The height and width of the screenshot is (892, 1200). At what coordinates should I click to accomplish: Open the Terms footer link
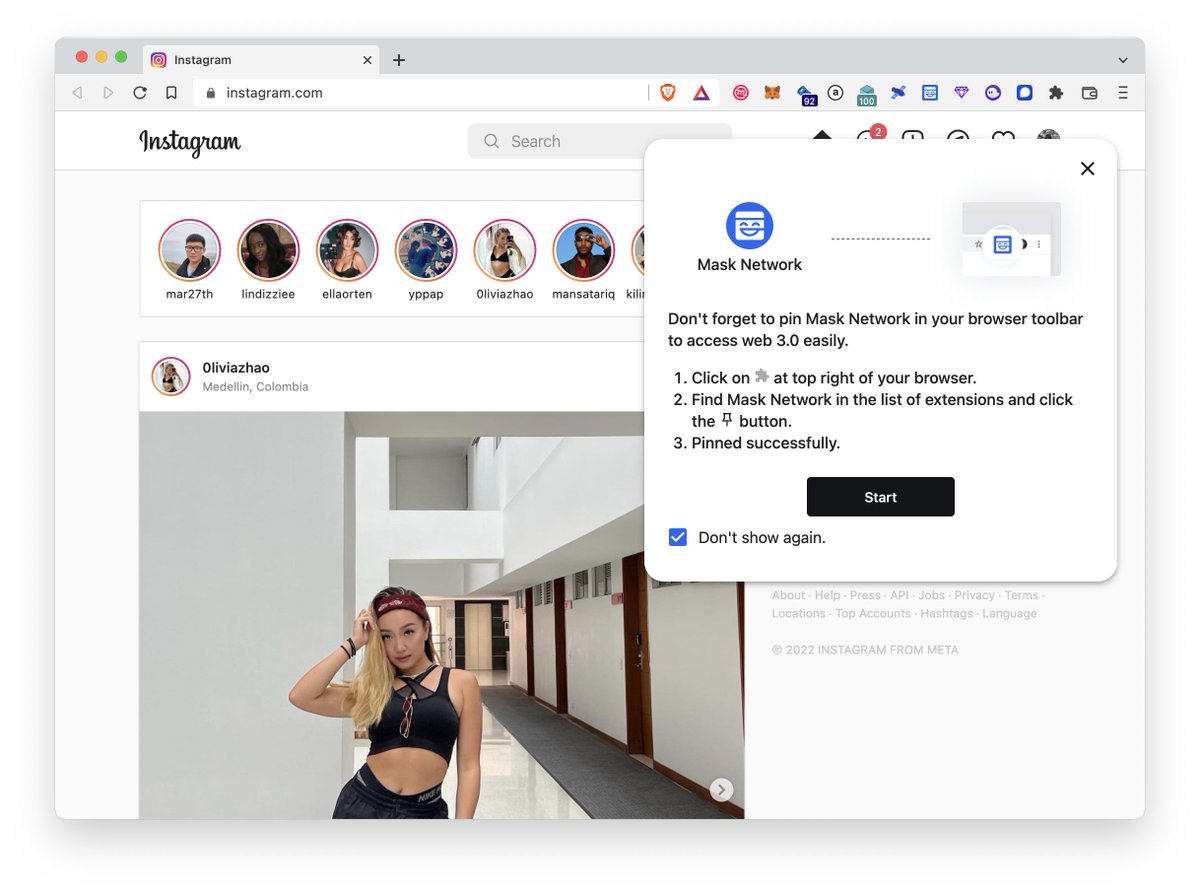point(1021,595)
